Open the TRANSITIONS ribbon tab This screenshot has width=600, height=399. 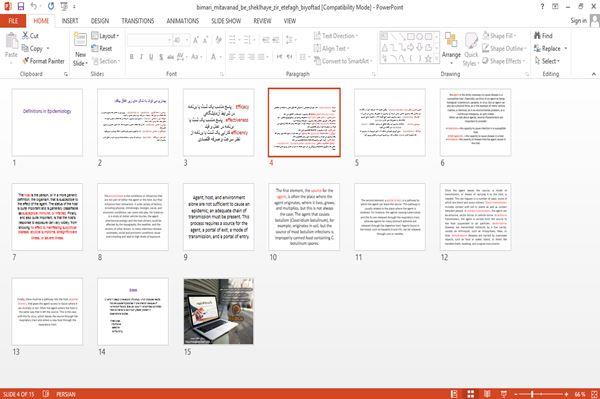pos(138,21)
